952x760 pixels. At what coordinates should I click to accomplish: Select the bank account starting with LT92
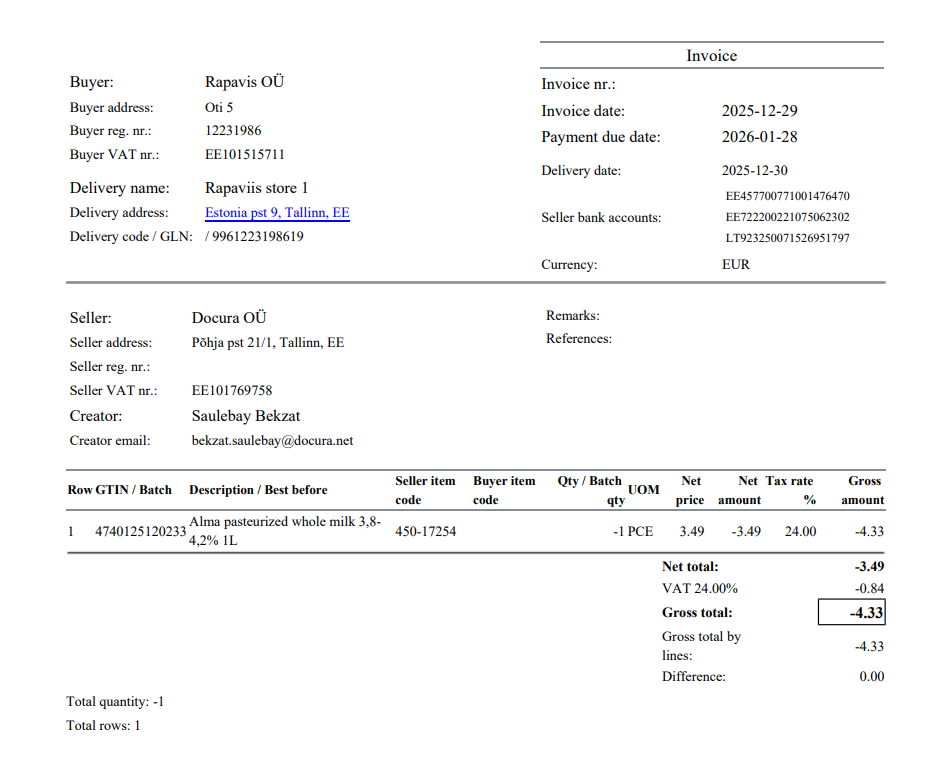[x=787, y=239]
